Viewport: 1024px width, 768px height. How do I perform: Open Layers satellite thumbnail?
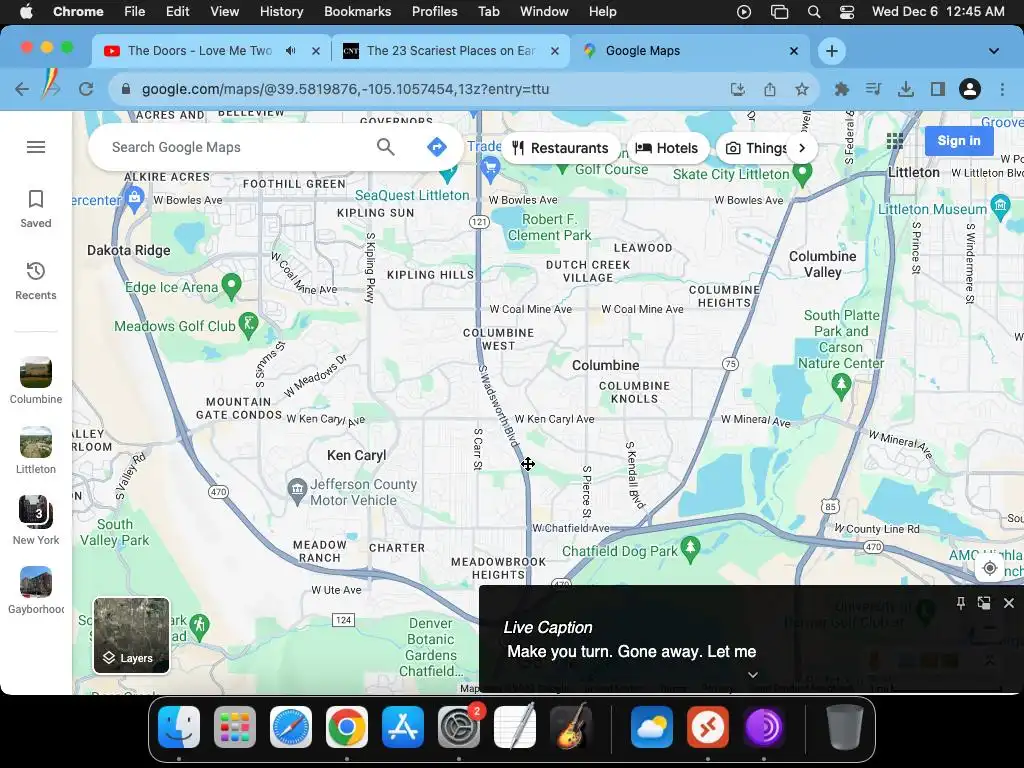point(131,635)
